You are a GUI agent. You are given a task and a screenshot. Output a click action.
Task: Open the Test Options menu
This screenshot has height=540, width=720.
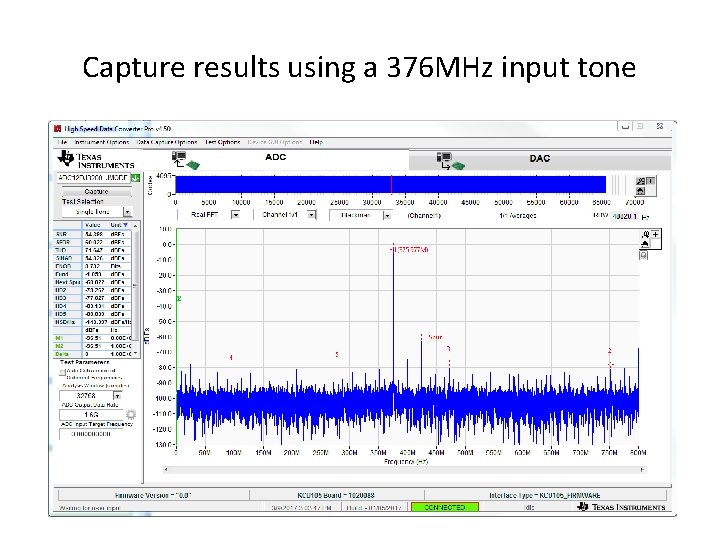(223, 142)
